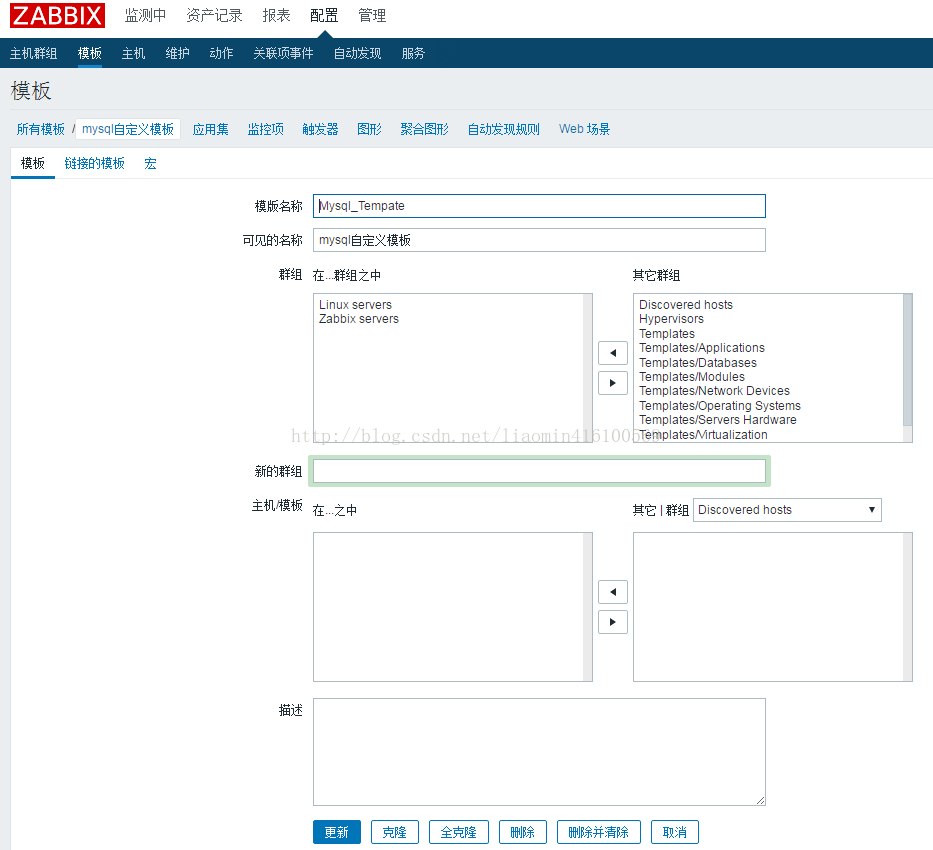The height and width of the screenshot is (850, 933).
Task: Click the 删除并清除 button
Action: coord(599,832)
